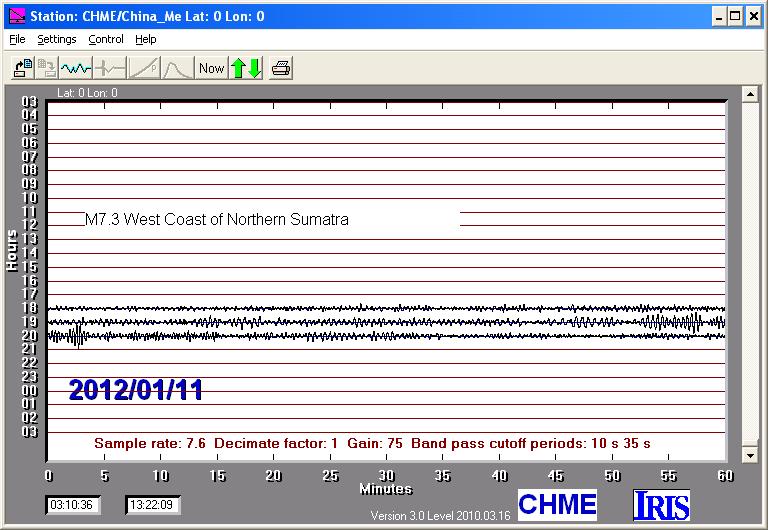Click the grayed-out save data icon

click(x=47, y=68)
